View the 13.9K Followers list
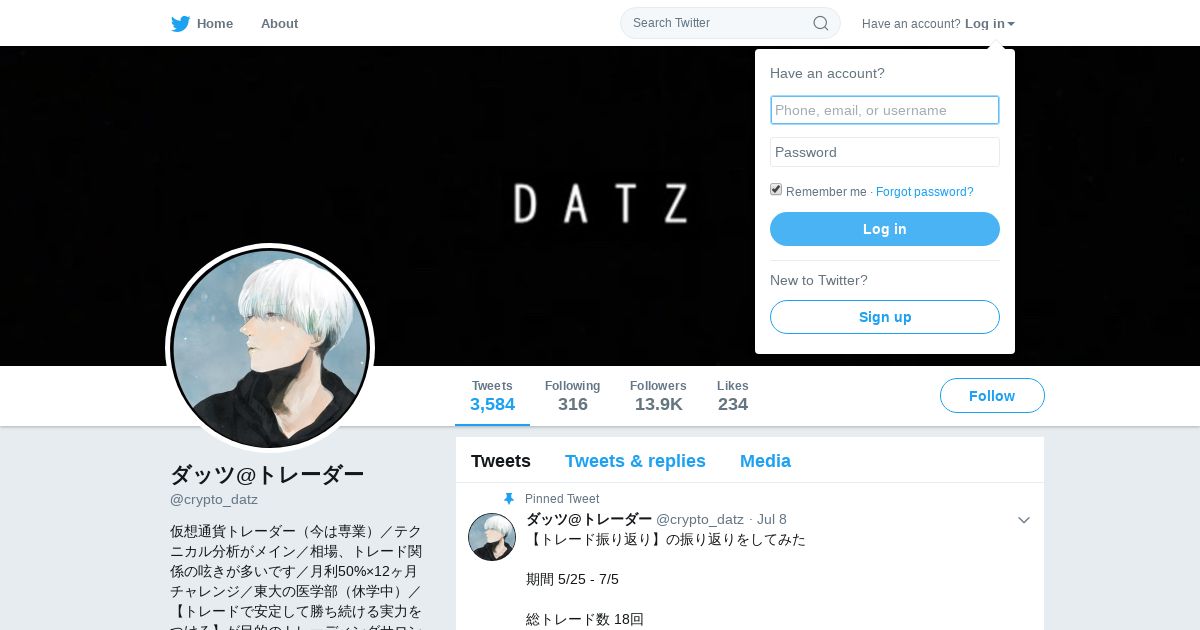Image resolution: width=1200 pixels, height=630 pixels. click(658, 396)
